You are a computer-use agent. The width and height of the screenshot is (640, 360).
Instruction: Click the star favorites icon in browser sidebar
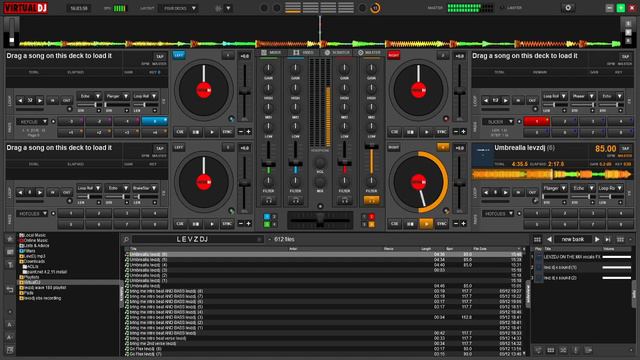click(10, 238)
